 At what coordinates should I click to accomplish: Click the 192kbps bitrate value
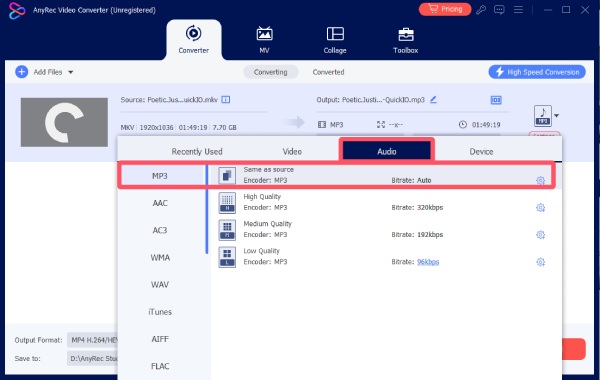[430, 235]
